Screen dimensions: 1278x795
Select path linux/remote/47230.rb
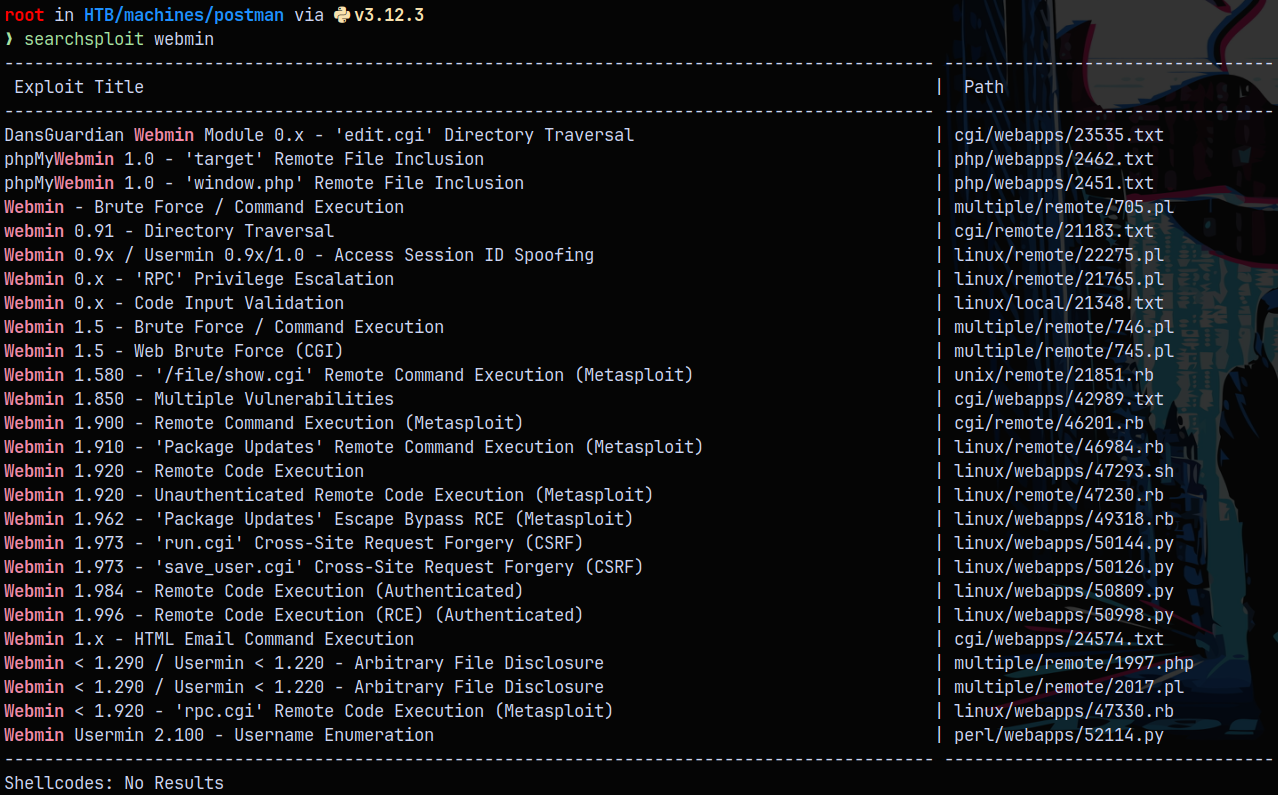point(1059,495)
